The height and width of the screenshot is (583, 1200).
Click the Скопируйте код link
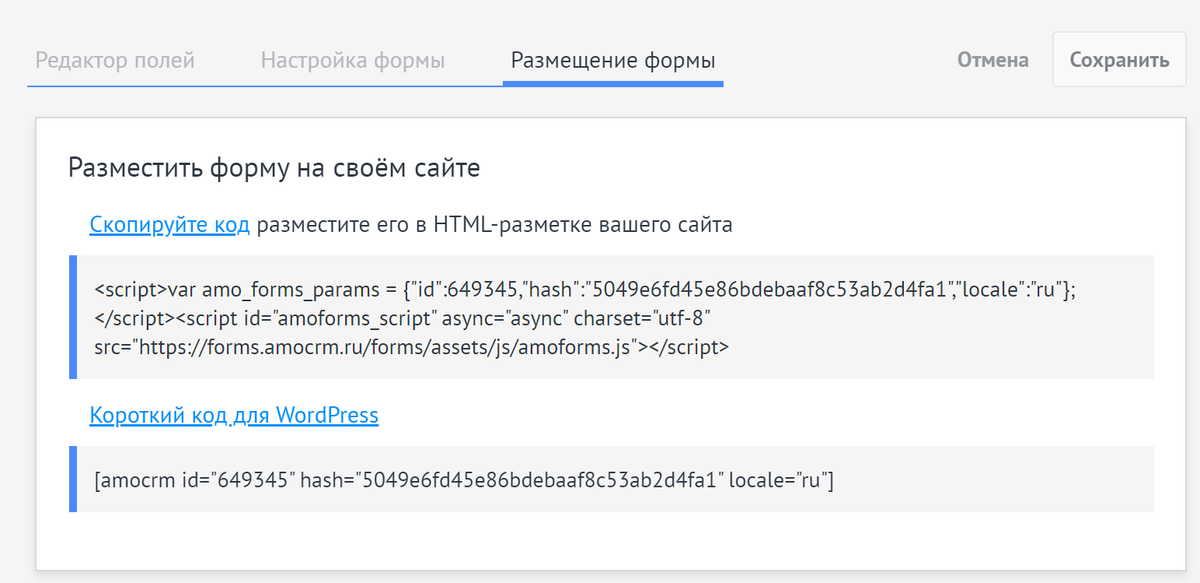169,225
